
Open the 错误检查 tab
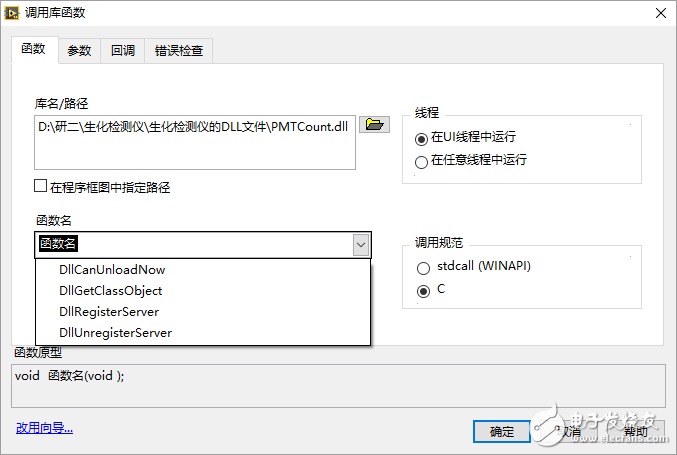pos(178,51)
